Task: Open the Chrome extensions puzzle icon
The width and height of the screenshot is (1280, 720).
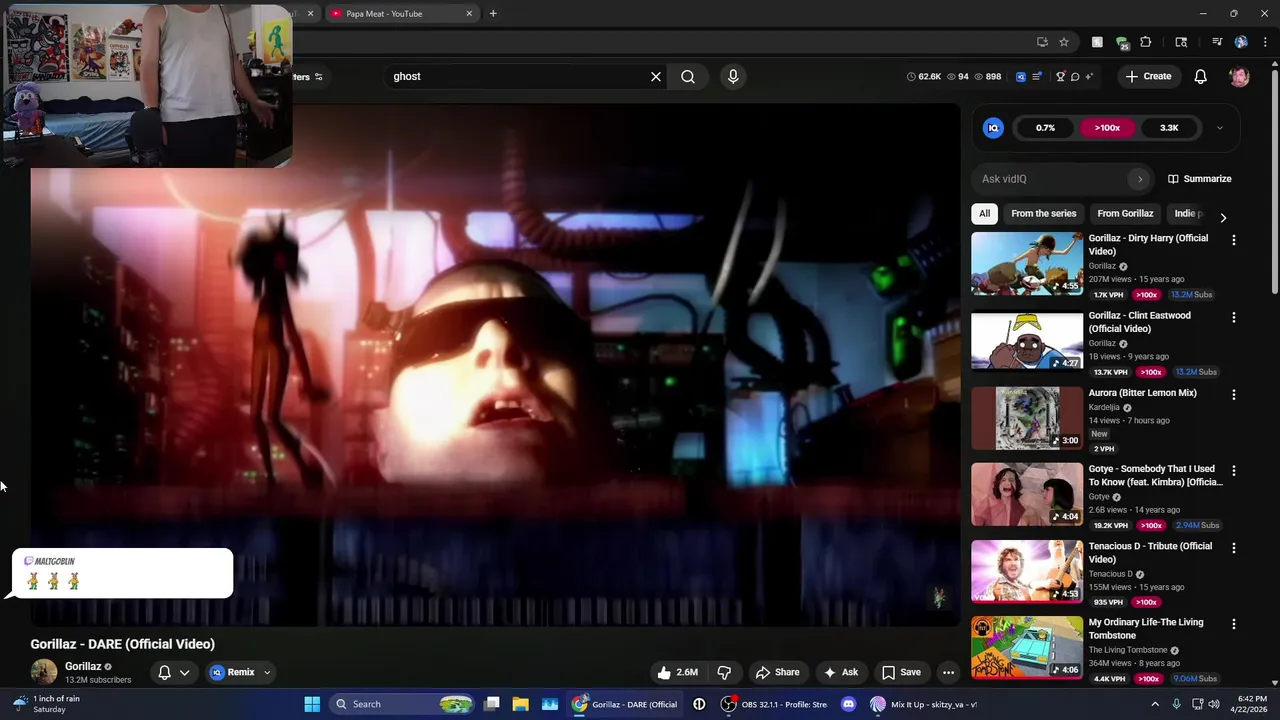Action: click(x=1146, y=42)
